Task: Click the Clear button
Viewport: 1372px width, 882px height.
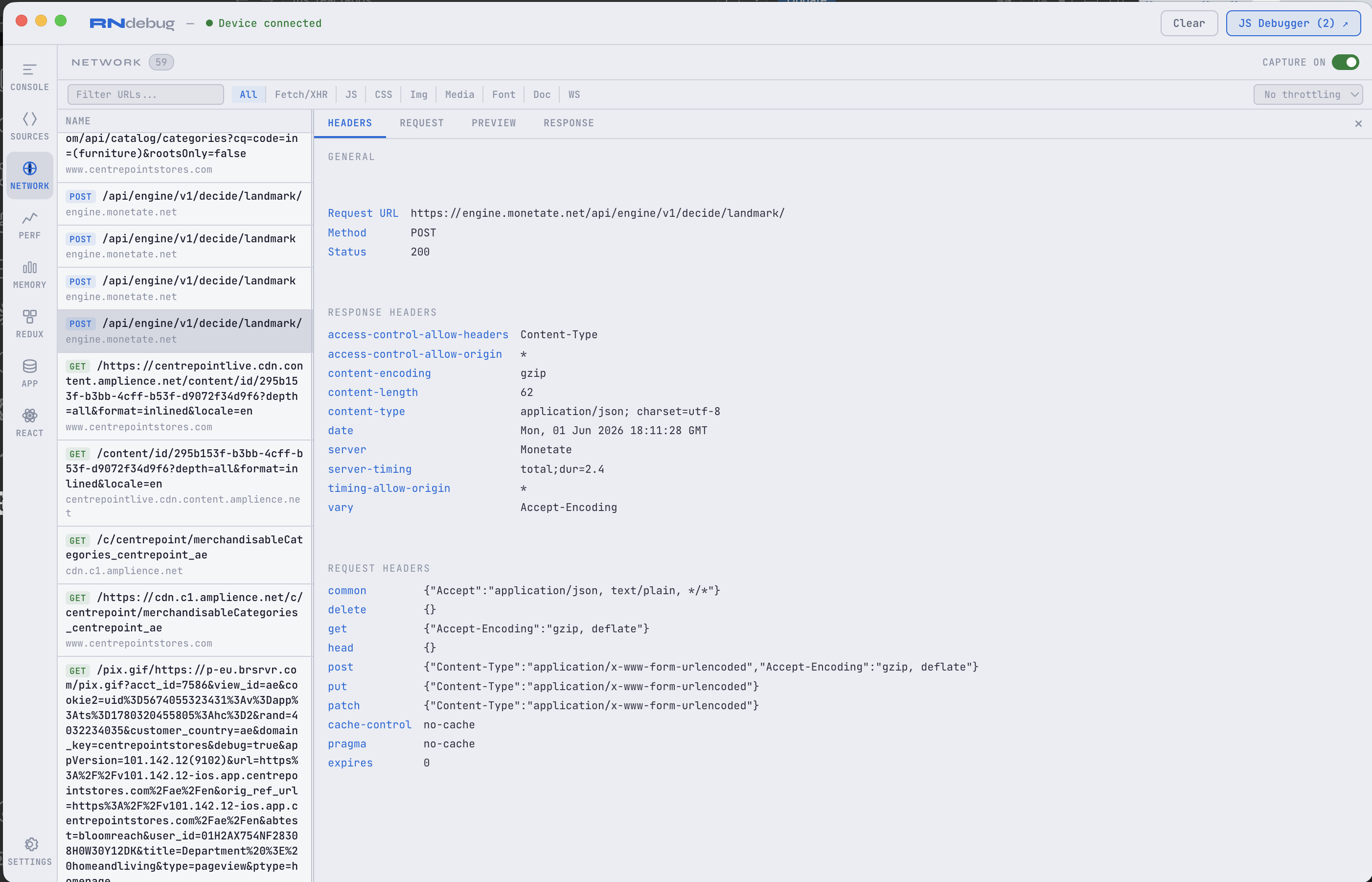Action: coord(1189,23)
